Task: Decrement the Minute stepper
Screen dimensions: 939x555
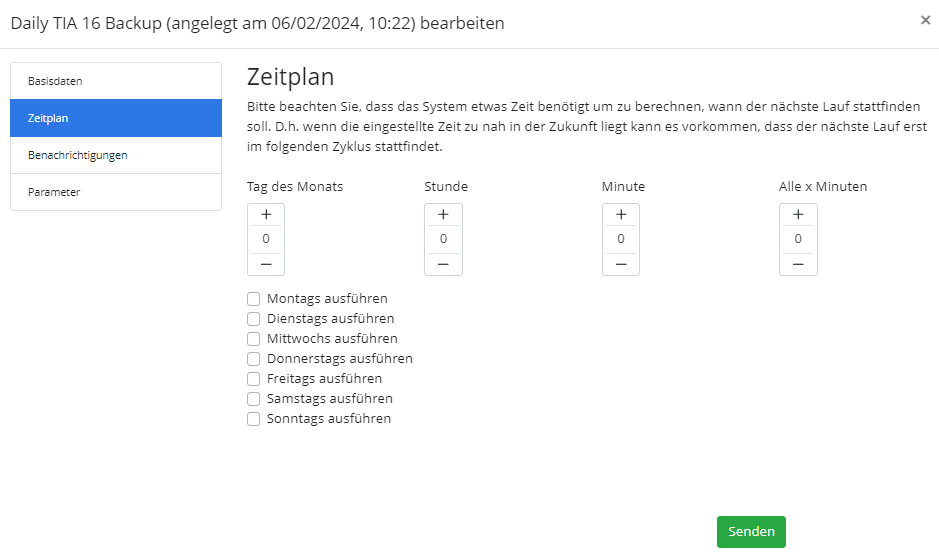Action: coord(621,264)
